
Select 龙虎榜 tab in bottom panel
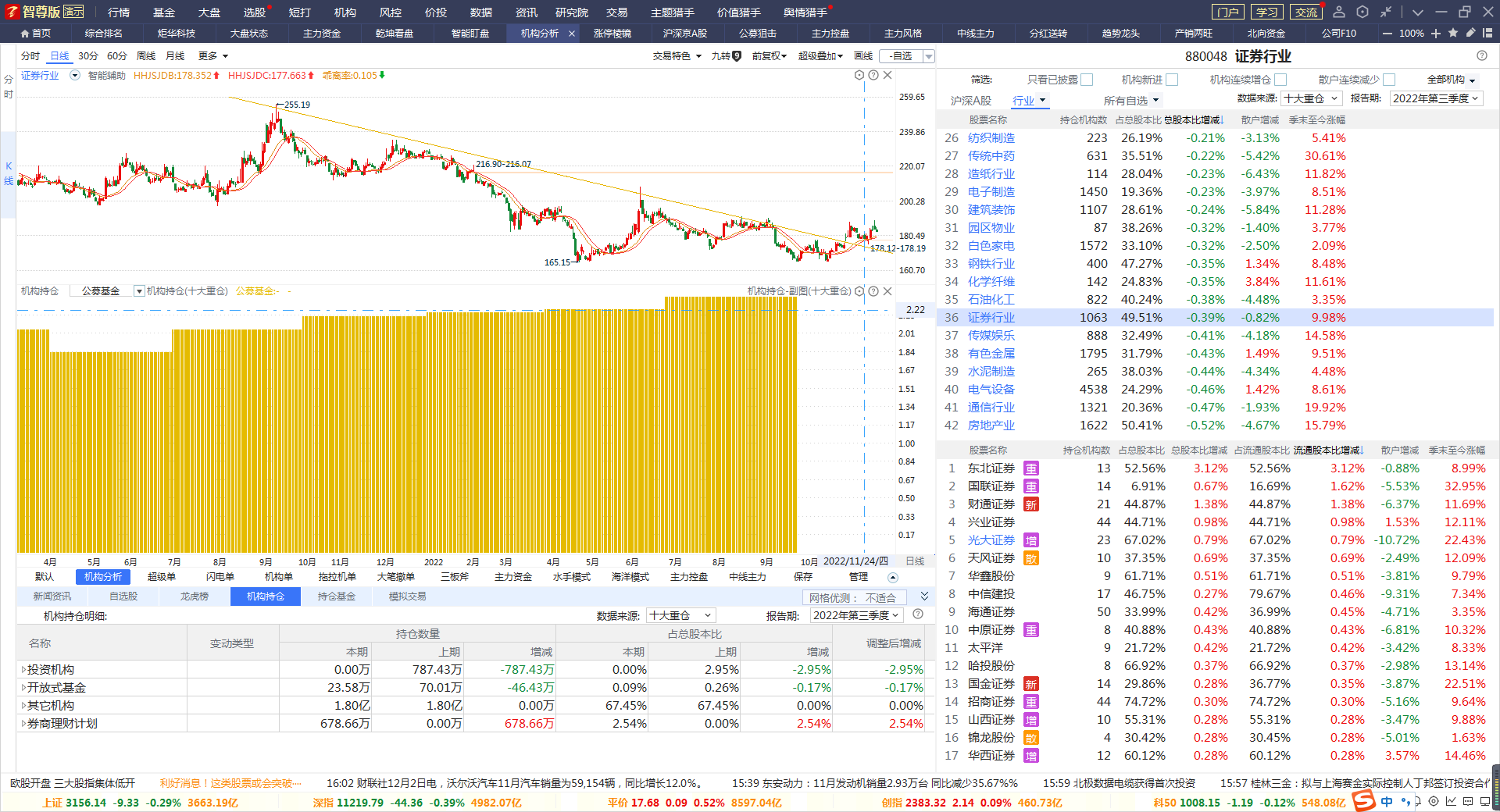[195, 597]
